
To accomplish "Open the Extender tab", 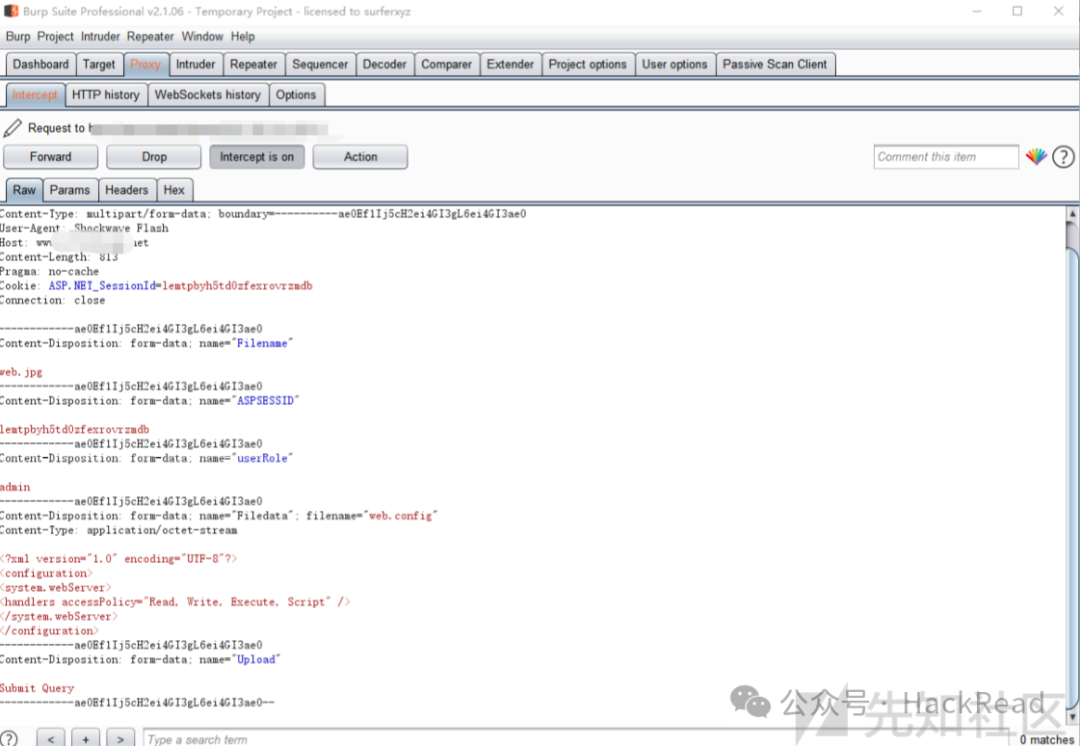I will click(510, 64).
